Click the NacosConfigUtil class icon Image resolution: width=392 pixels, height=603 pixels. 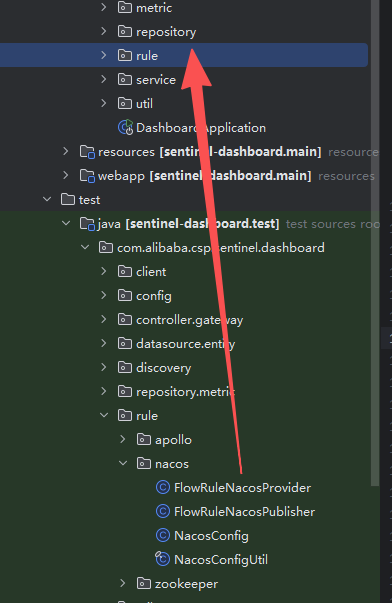click(162, 559)
